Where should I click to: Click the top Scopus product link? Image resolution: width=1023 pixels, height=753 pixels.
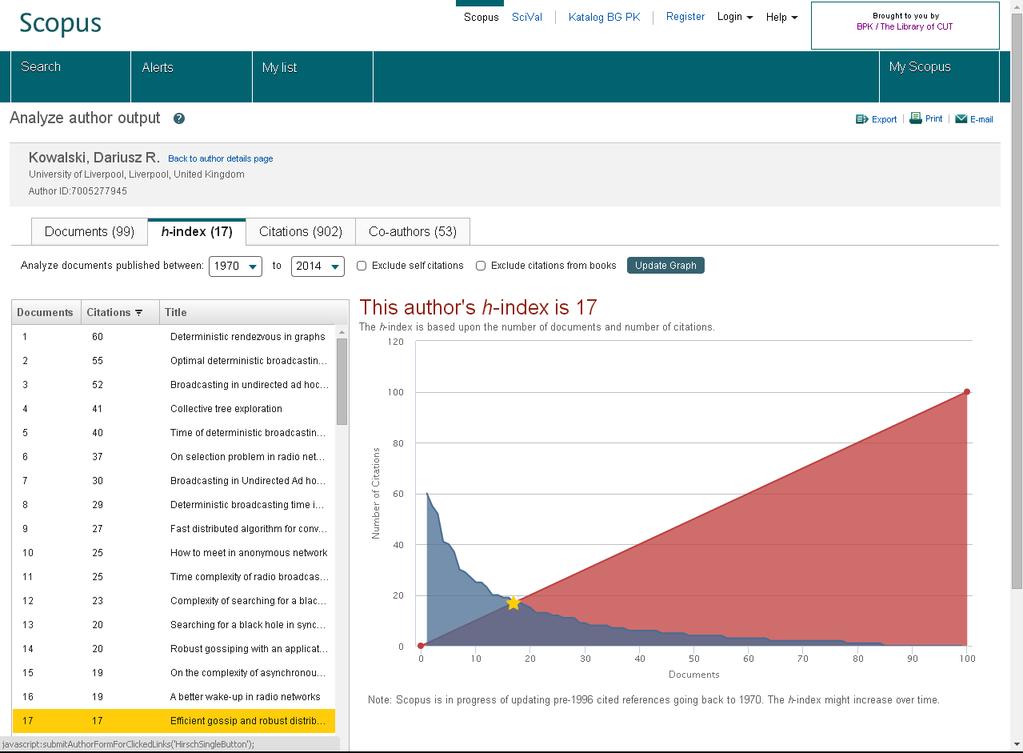point(481,17)
